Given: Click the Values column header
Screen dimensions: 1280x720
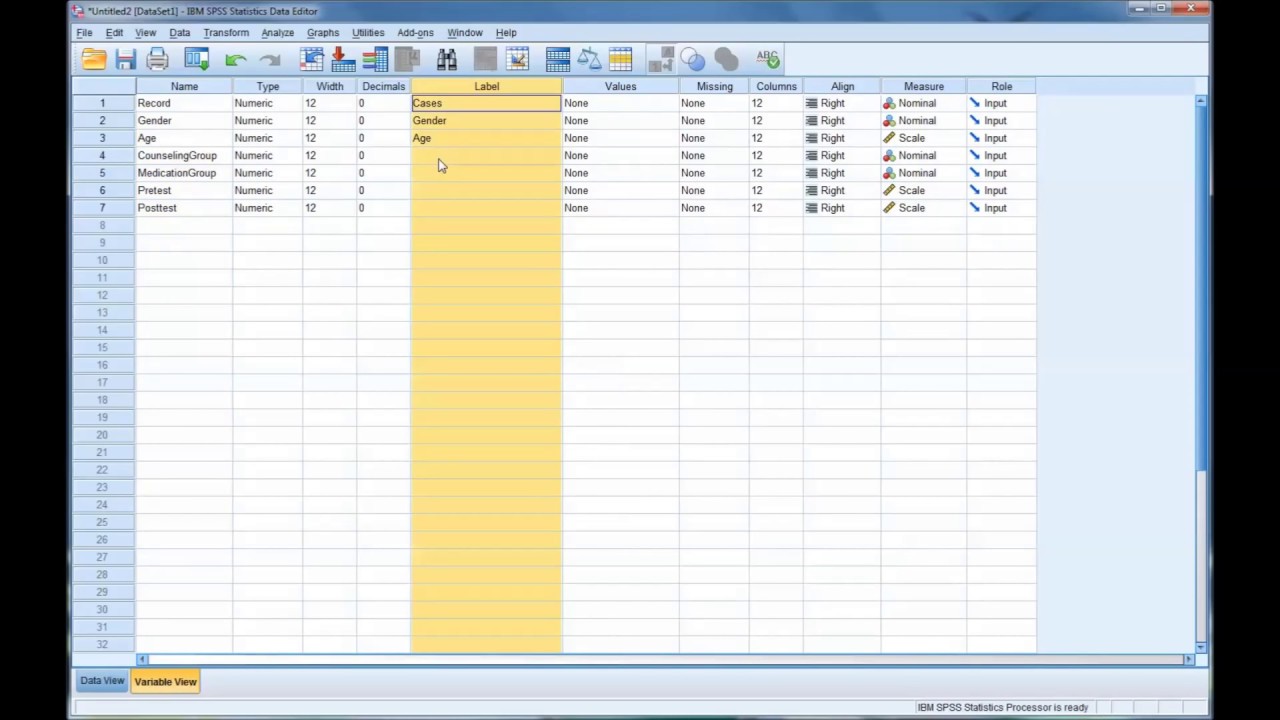Looking at the screenshot, I should [620, 86].
